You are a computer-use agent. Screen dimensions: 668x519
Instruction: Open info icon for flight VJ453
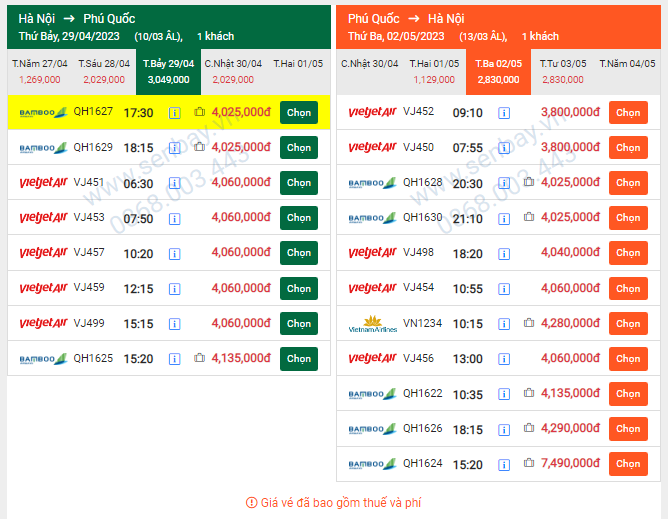(x=174, y=219)
